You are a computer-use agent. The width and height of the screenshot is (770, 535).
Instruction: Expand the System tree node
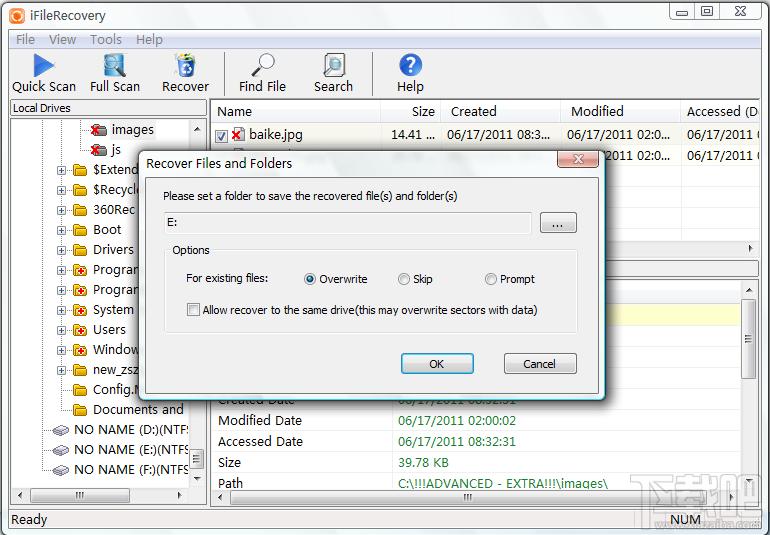(x=61, y=310)
